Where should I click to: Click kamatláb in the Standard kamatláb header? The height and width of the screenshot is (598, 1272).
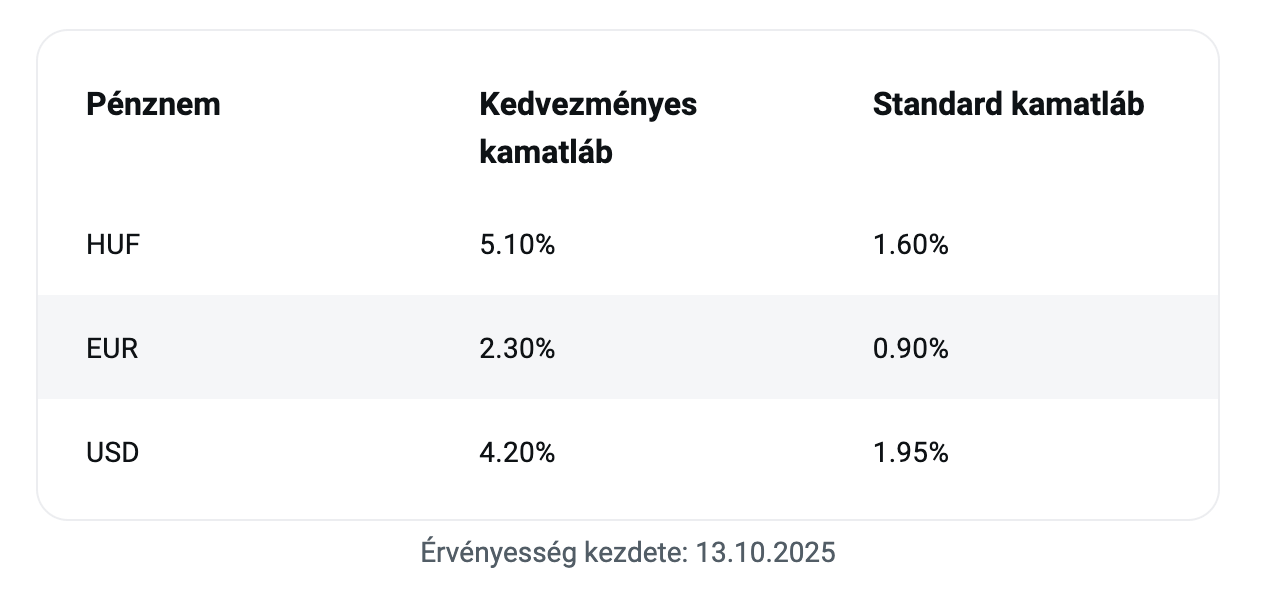(1078, 104)
